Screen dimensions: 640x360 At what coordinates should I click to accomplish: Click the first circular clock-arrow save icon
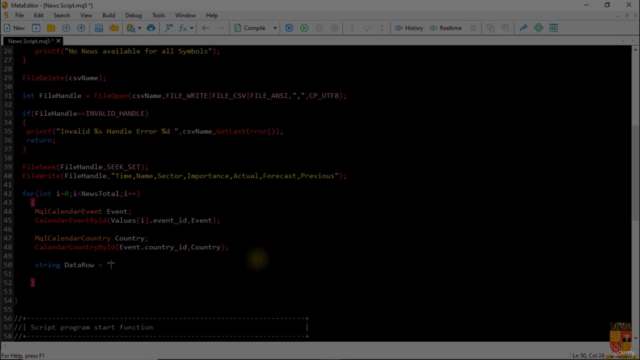[x=66, y=28]
